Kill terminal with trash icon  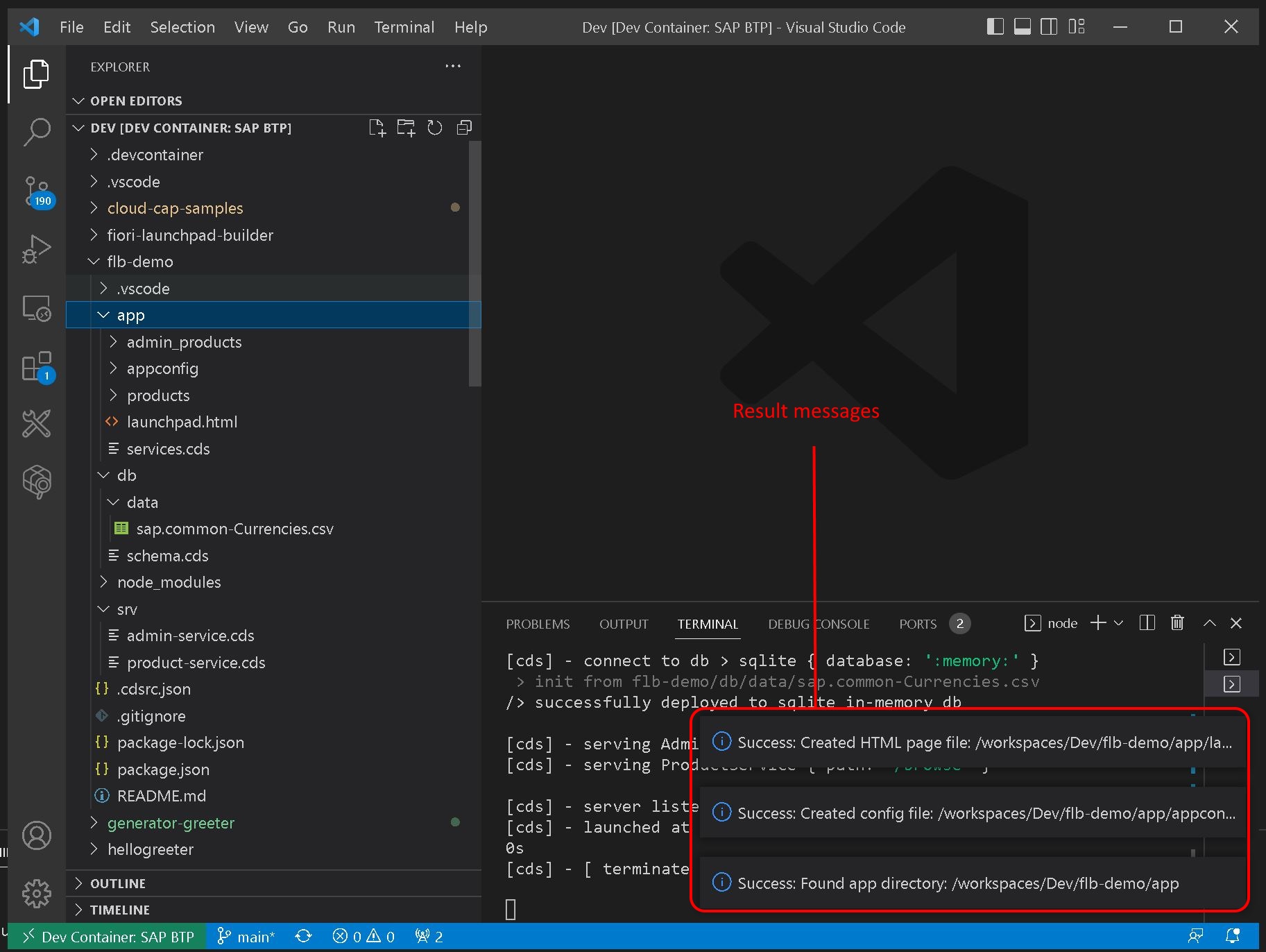click(x=1177, y=623)
